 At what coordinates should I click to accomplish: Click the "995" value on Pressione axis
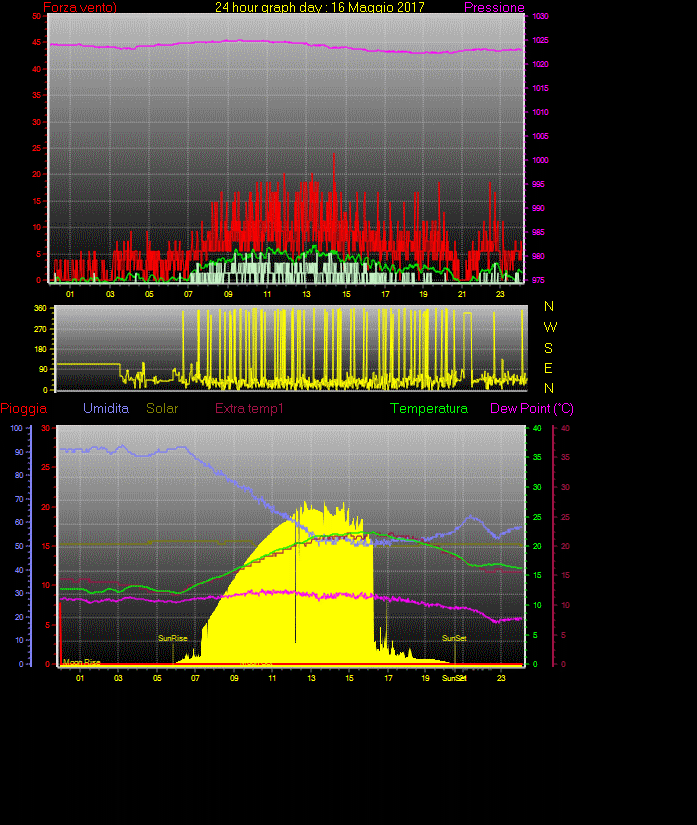pos(538,184)
